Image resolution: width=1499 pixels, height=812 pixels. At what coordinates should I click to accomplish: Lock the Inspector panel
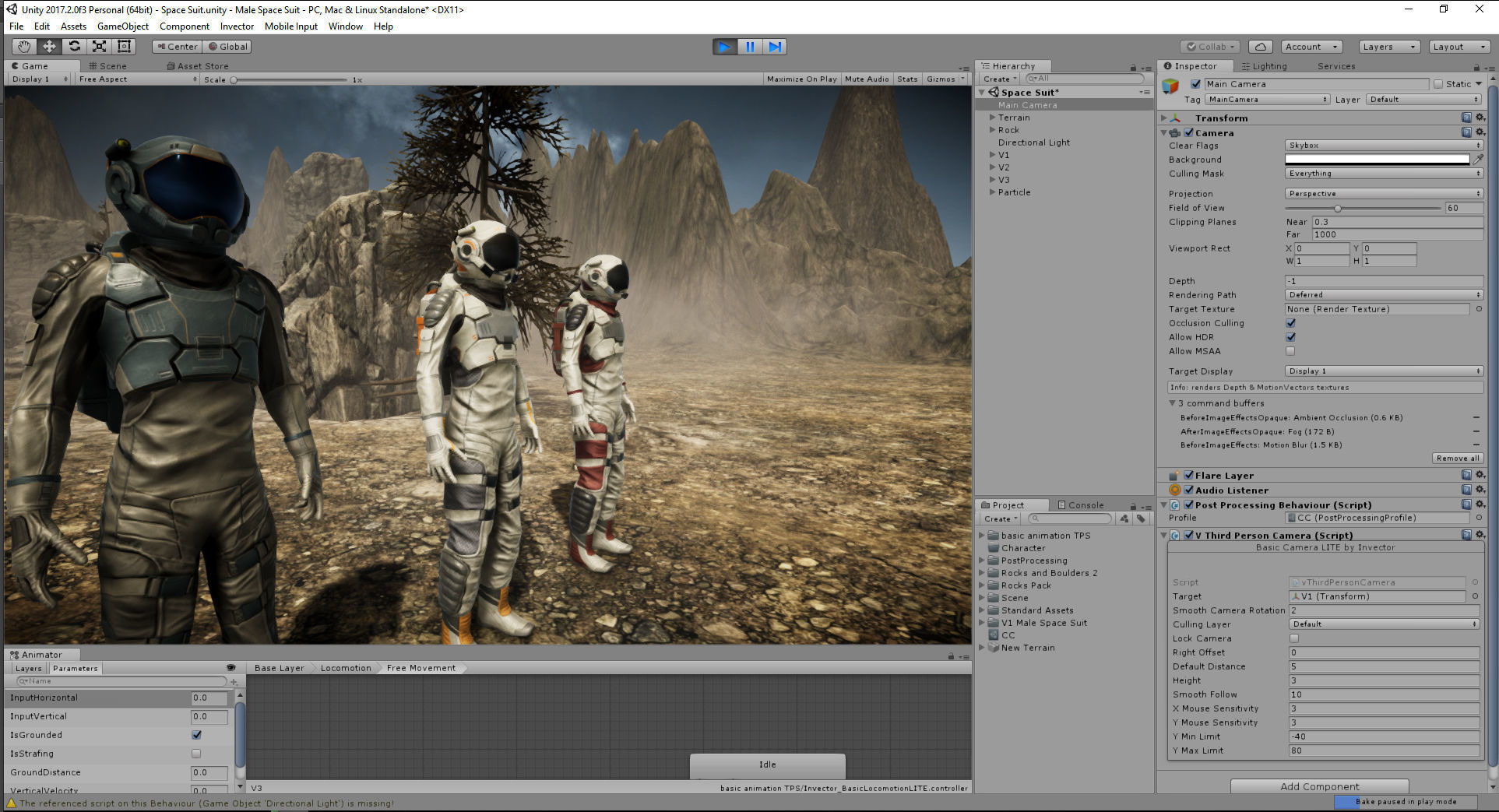pos(1476,68)
